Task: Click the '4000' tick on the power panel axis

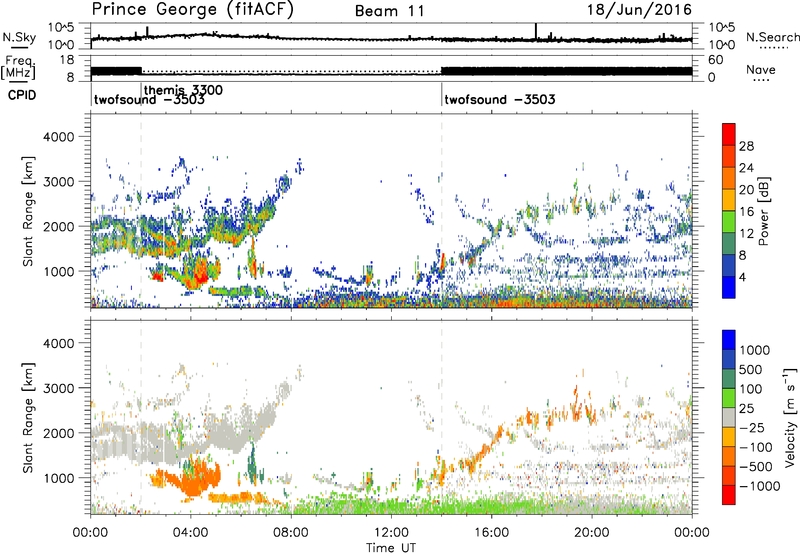Action: pyautogui.click(x=58, y=137)
